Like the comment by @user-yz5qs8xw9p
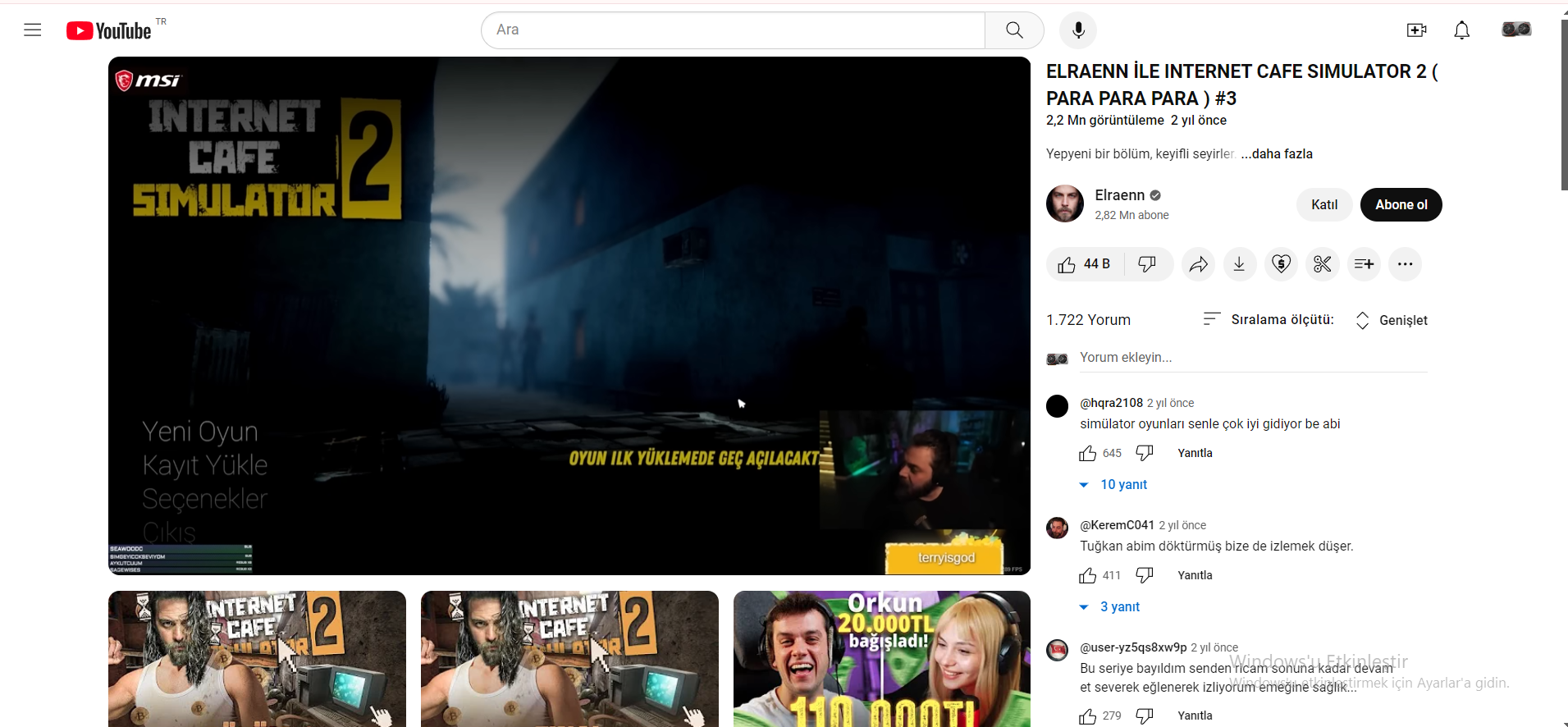This screenshot has height=727, width=1568. pos(1088,716)
